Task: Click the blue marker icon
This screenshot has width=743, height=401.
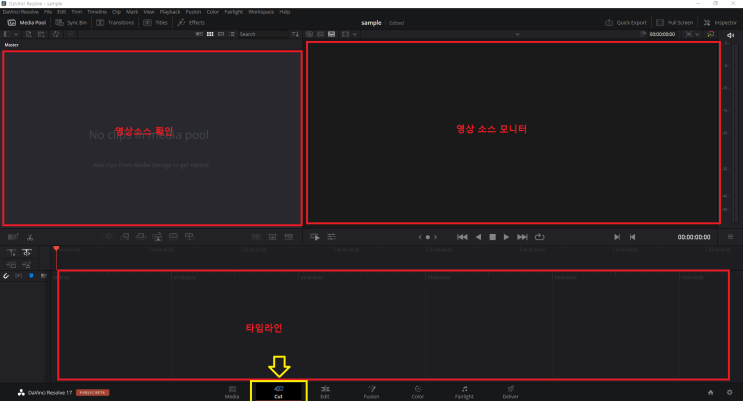Action: [x=31, y=275]
